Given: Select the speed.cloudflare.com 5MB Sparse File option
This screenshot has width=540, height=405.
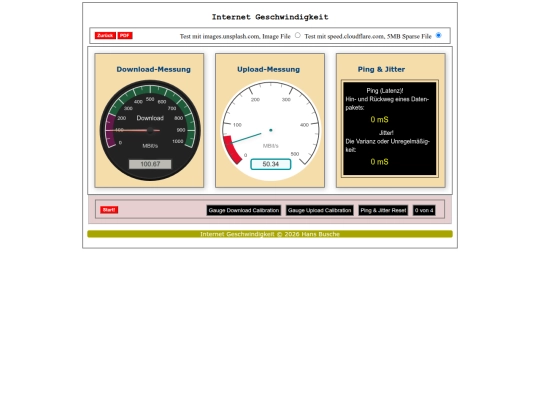Looking at the screenshot, I should pos(438,35).
